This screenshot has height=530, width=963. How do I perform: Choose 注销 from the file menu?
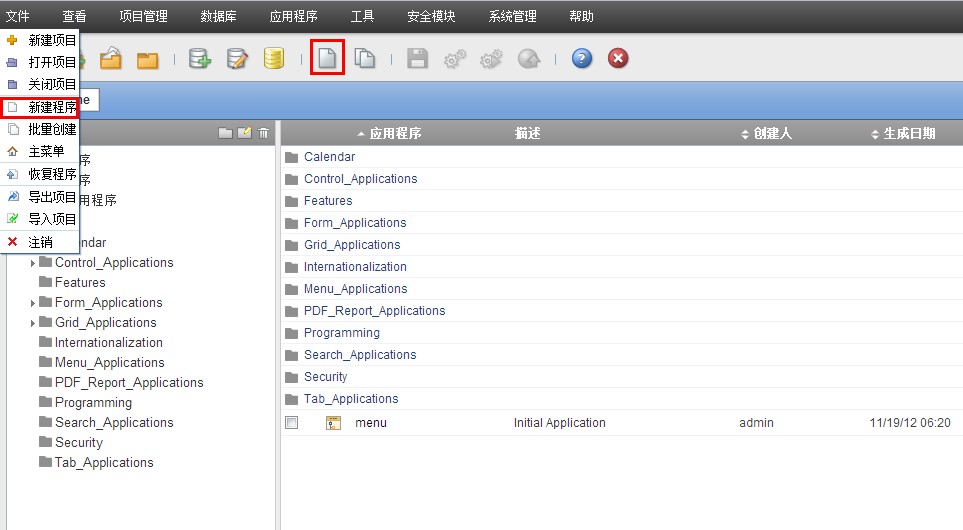point(39,242)
